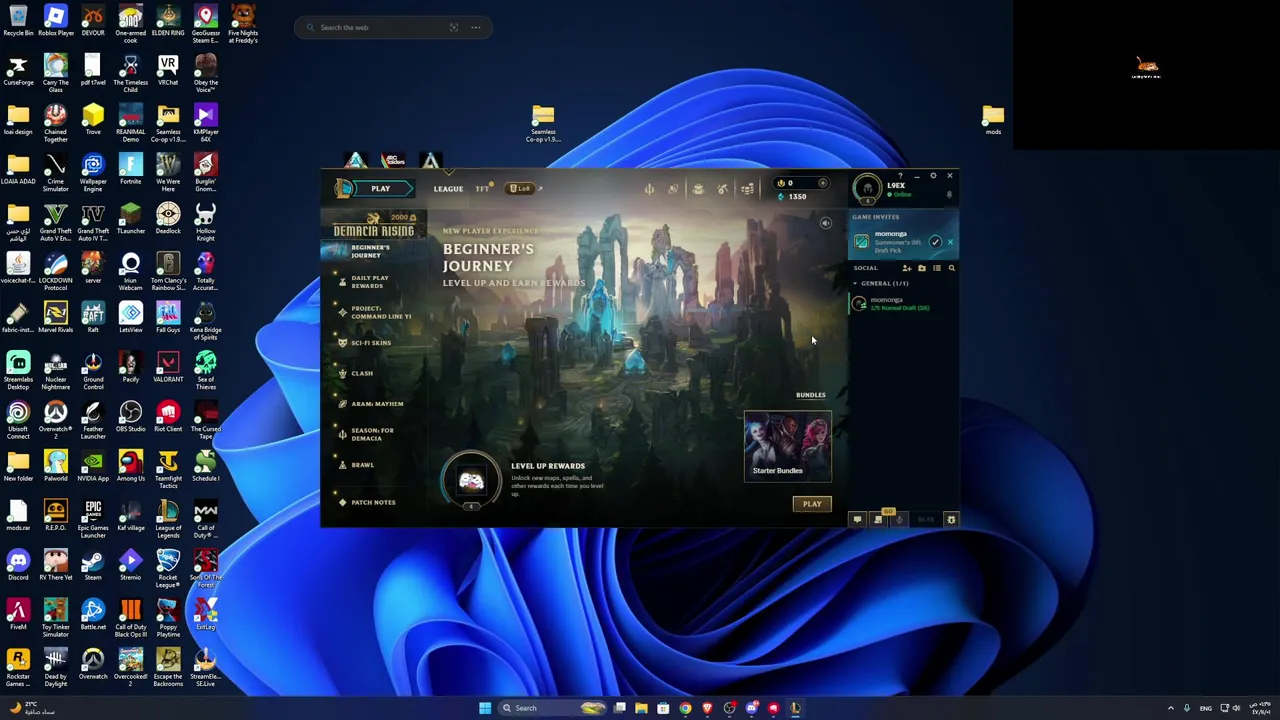Open the Demacia Rising banner
Viewport: 1280px width, 720px height.
pos(373,226)
